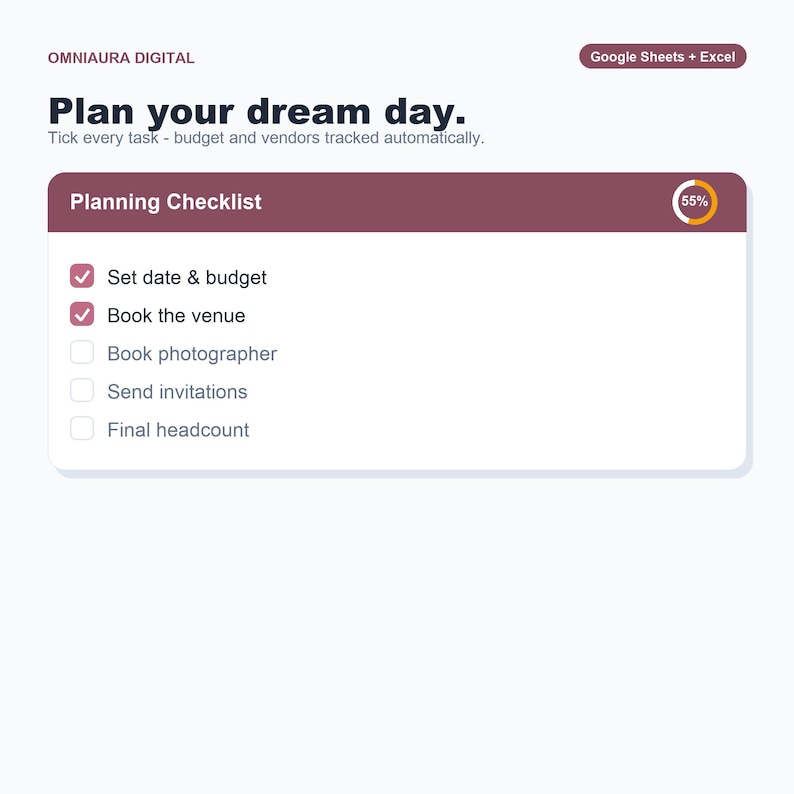The width and height of the screenshot is (794, 794).
Task: Click the Plan your dream day headline
Action: pyautogui.click(x=257, y=112)
